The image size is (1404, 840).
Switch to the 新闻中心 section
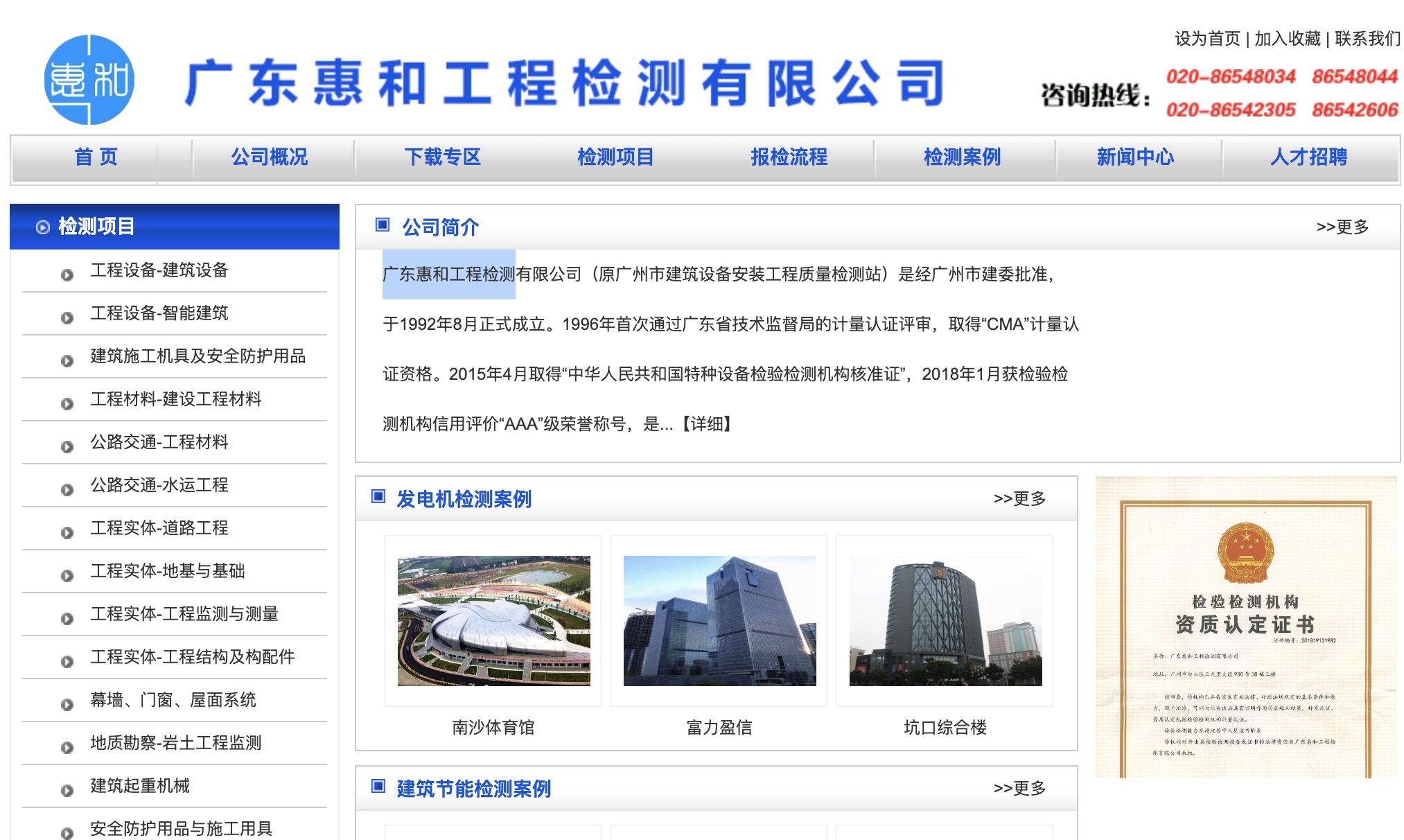[1134, 157]
